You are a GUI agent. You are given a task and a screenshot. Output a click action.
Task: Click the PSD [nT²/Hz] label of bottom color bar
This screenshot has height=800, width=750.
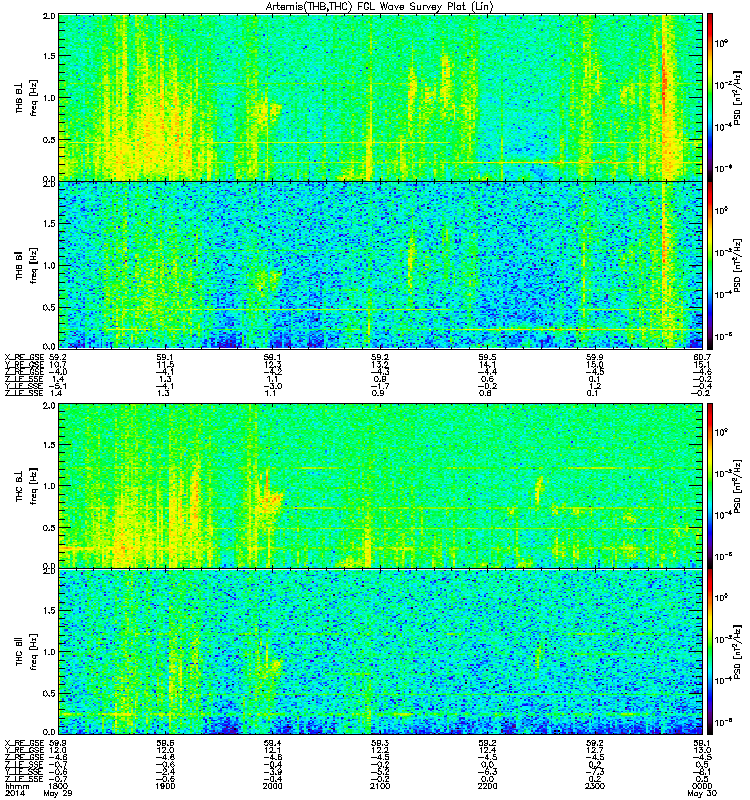click(737, 652)
